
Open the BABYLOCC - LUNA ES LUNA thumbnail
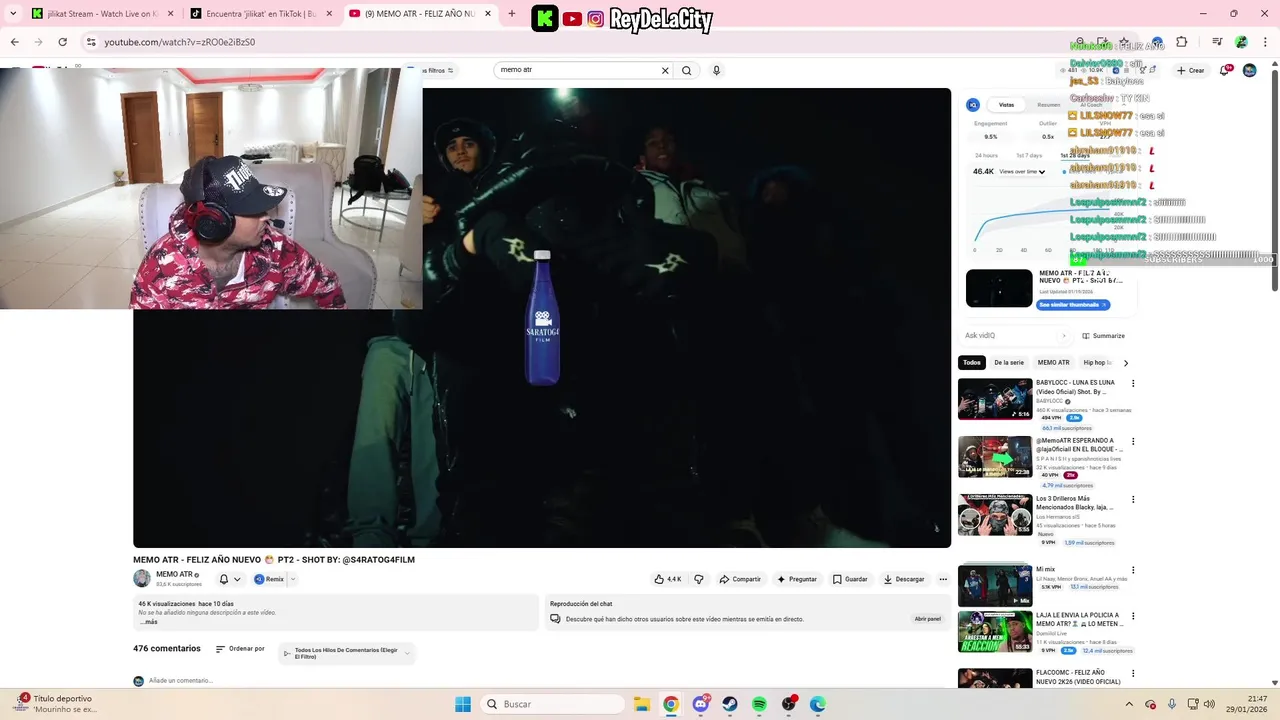pyautogui.click(x=995, y=399)
